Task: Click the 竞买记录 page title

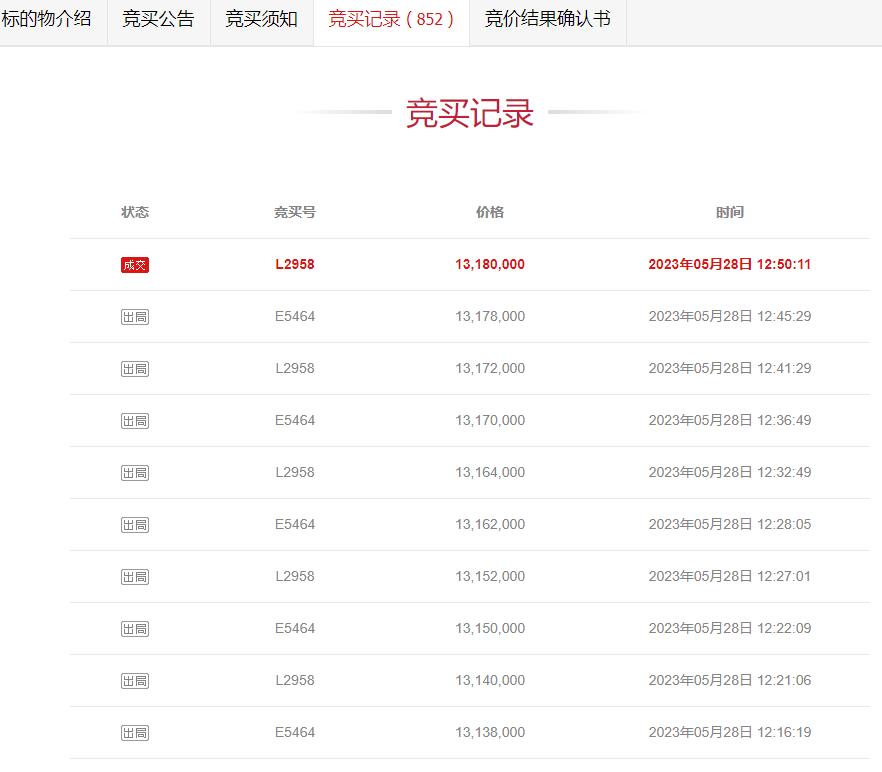Action: (471, 113)
